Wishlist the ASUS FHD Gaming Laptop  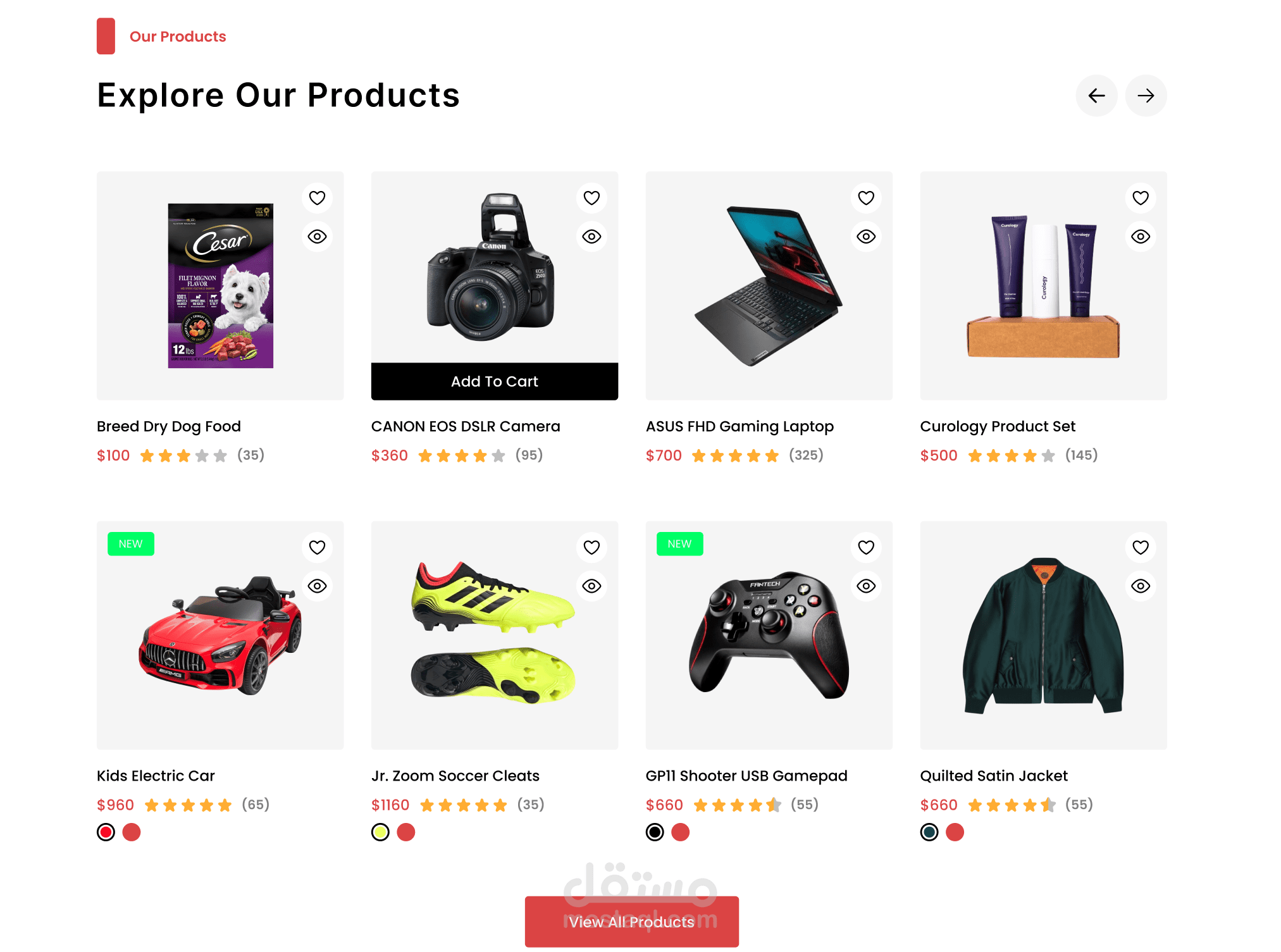[x=866, y=198]
